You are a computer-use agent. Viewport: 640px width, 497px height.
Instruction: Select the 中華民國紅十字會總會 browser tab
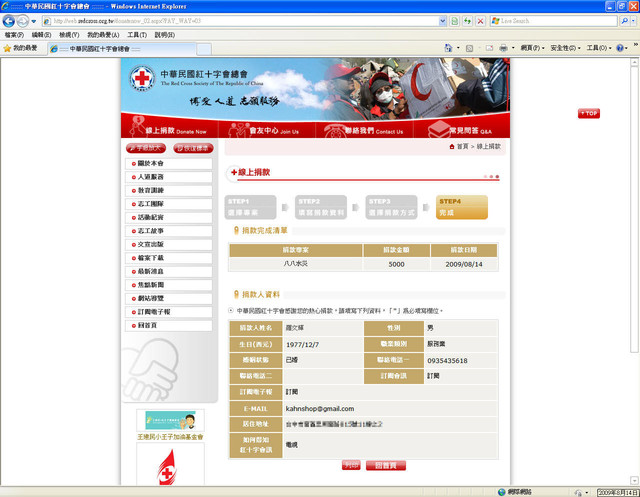[121, 49]
